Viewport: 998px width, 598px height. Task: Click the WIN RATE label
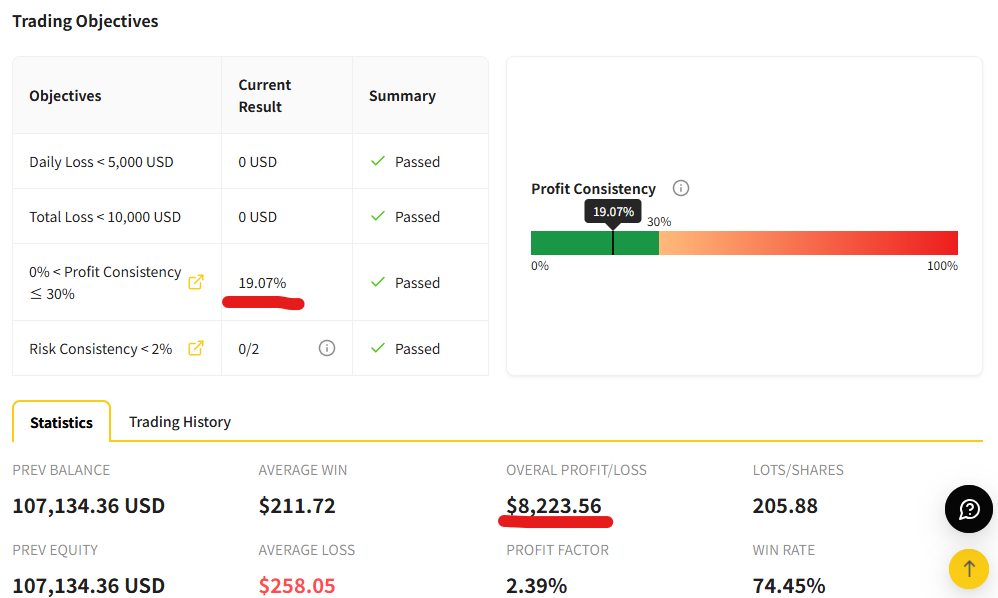784,550
